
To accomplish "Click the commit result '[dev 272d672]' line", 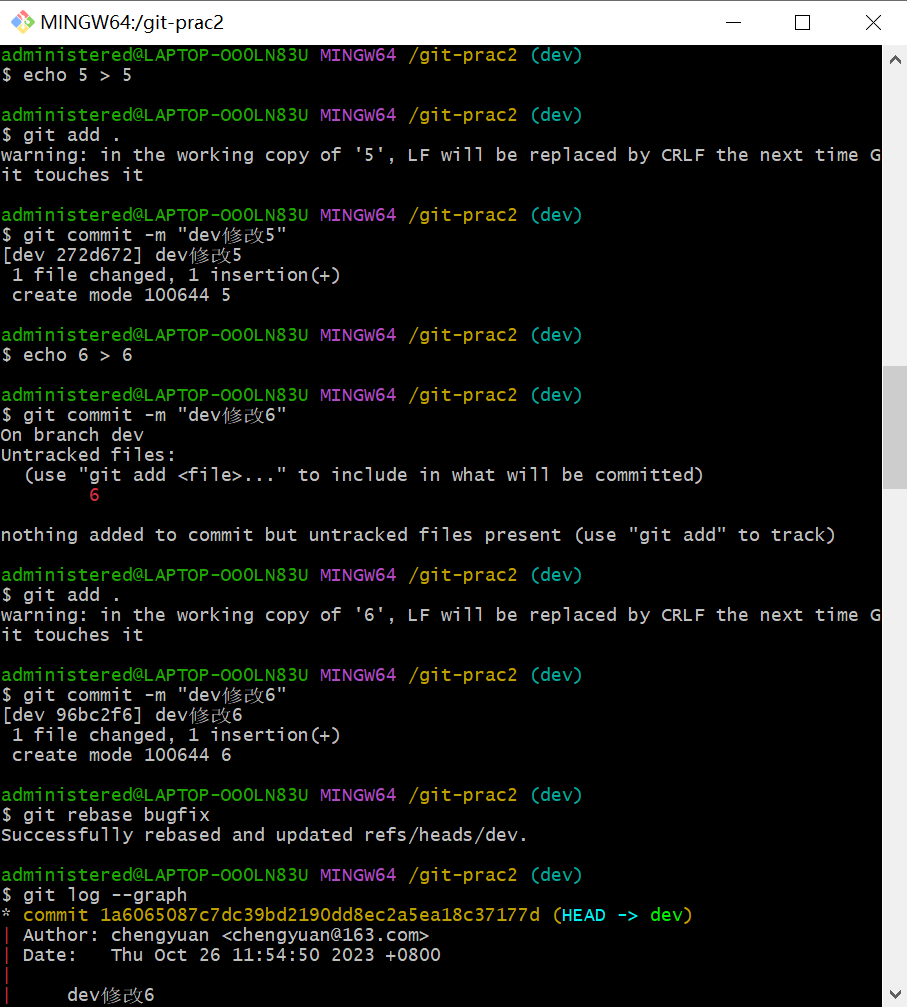I will tap(122, 255).
